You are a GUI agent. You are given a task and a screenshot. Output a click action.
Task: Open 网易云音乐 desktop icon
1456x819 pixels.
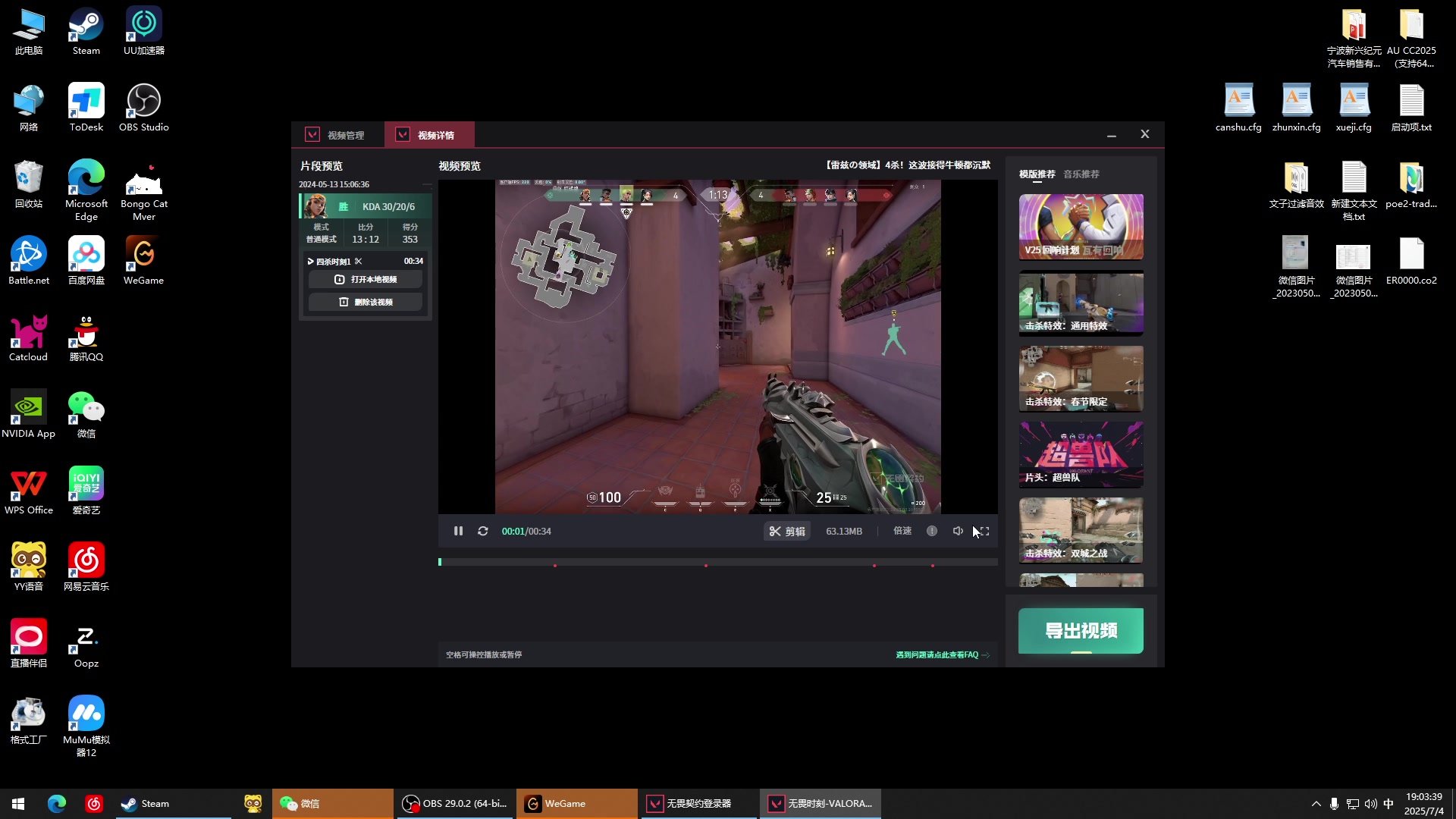(86, 568)
